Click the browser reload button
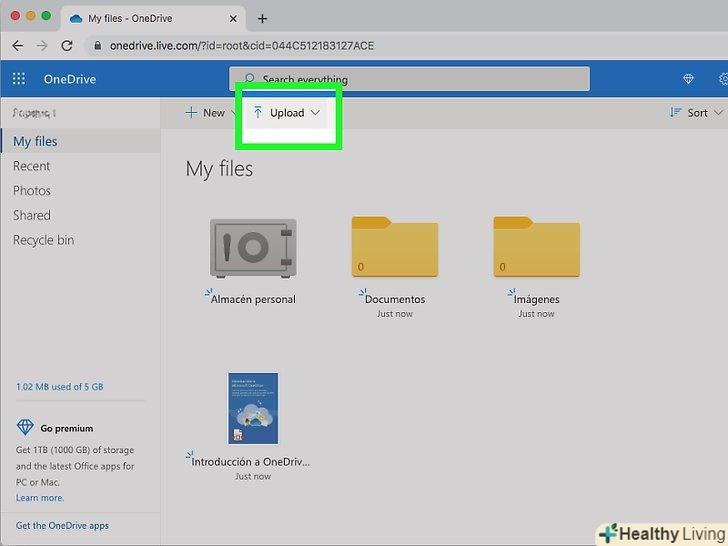Screen dimensions: 728x546 click(x=67, y=46)
